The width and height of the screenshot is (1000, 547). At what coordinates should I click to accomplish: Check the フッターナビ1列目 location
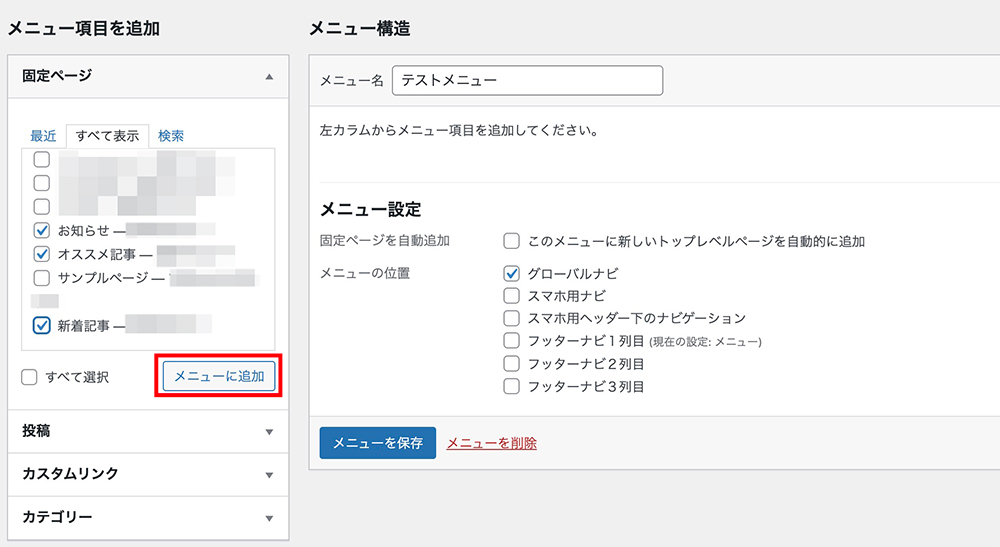[x=511, y=340]
